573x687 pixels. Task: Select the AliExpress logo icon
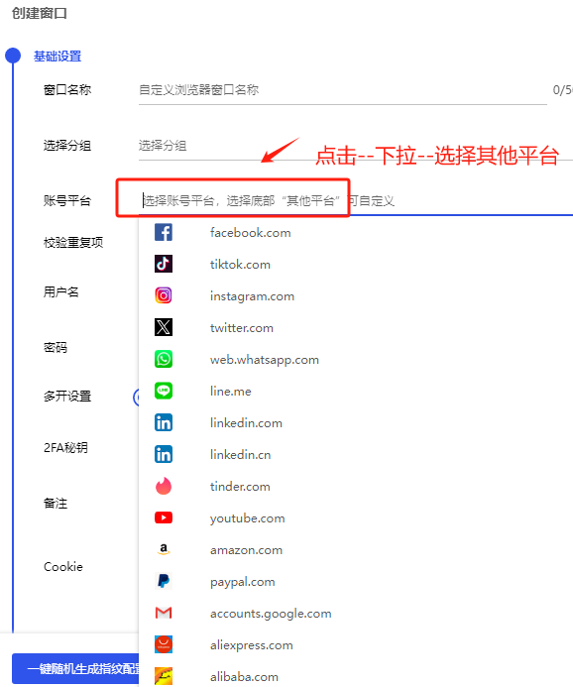pos(163,645)
